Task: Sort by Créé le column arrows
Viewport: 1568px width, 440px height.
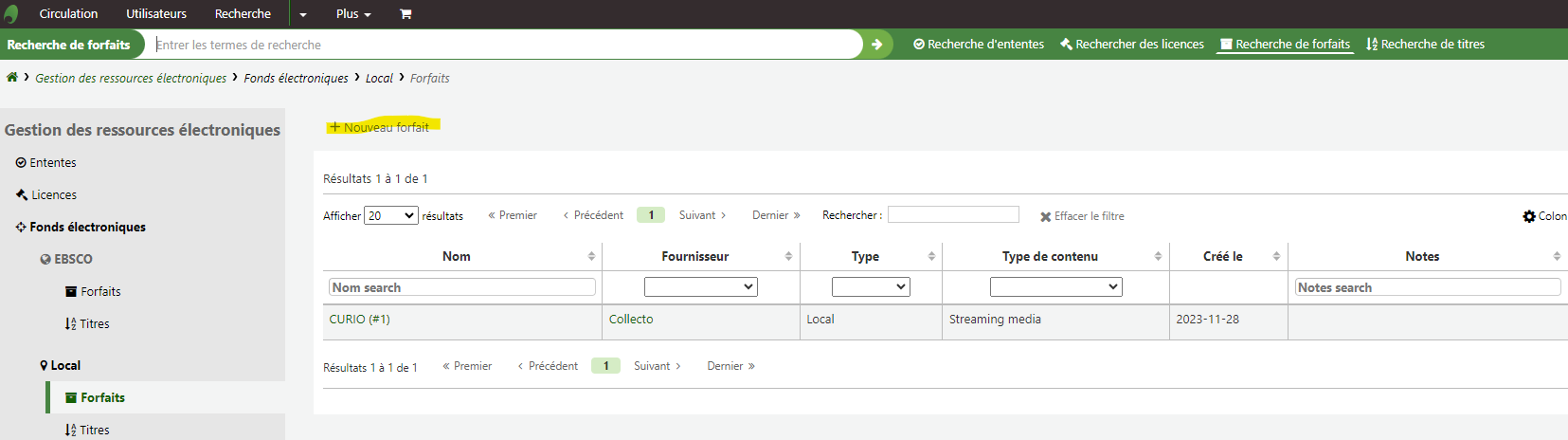Action: click(x=1276, y=256)
